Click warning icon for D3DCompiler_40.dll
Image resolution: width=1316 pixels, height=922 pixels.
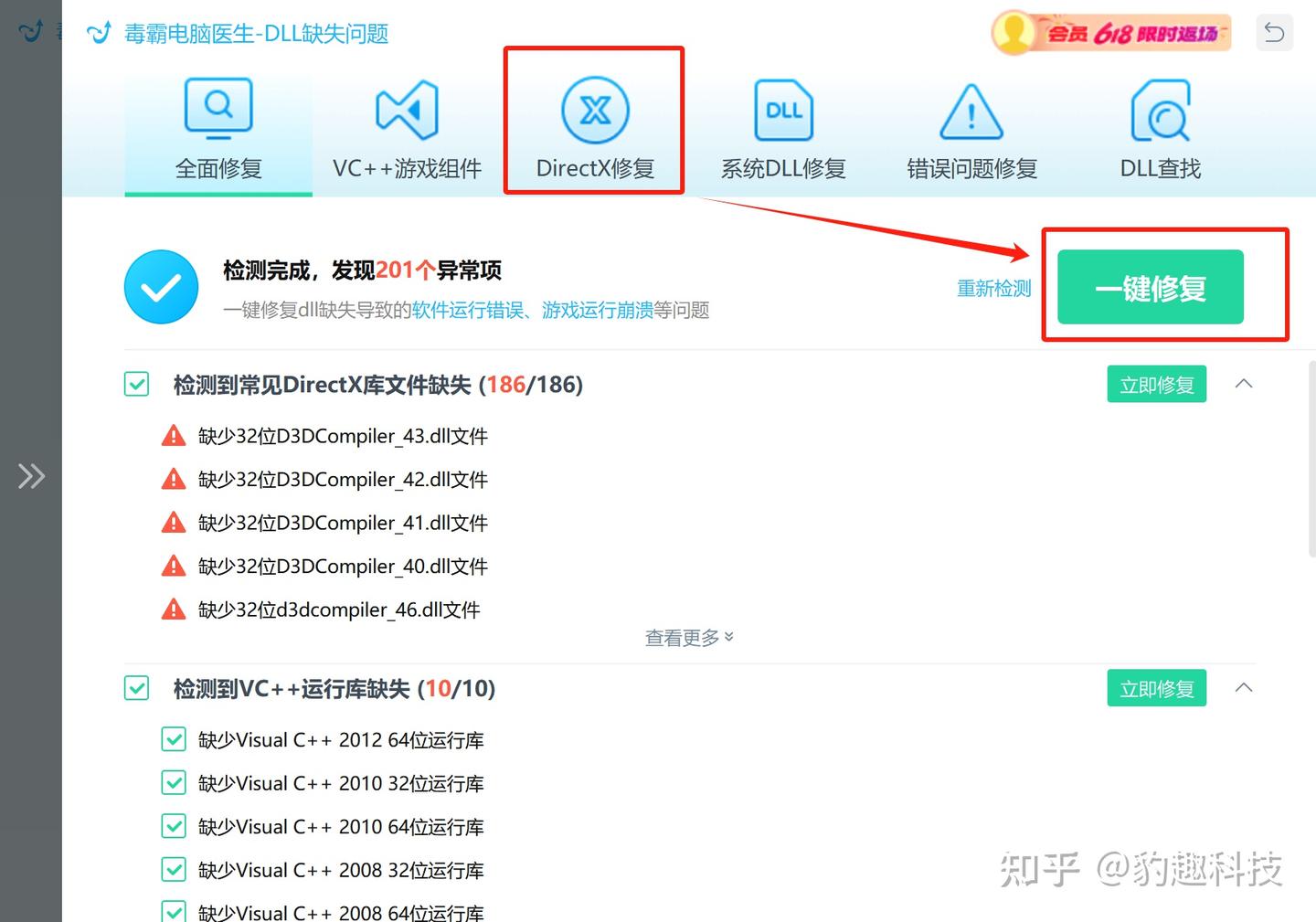coord(174,566)
